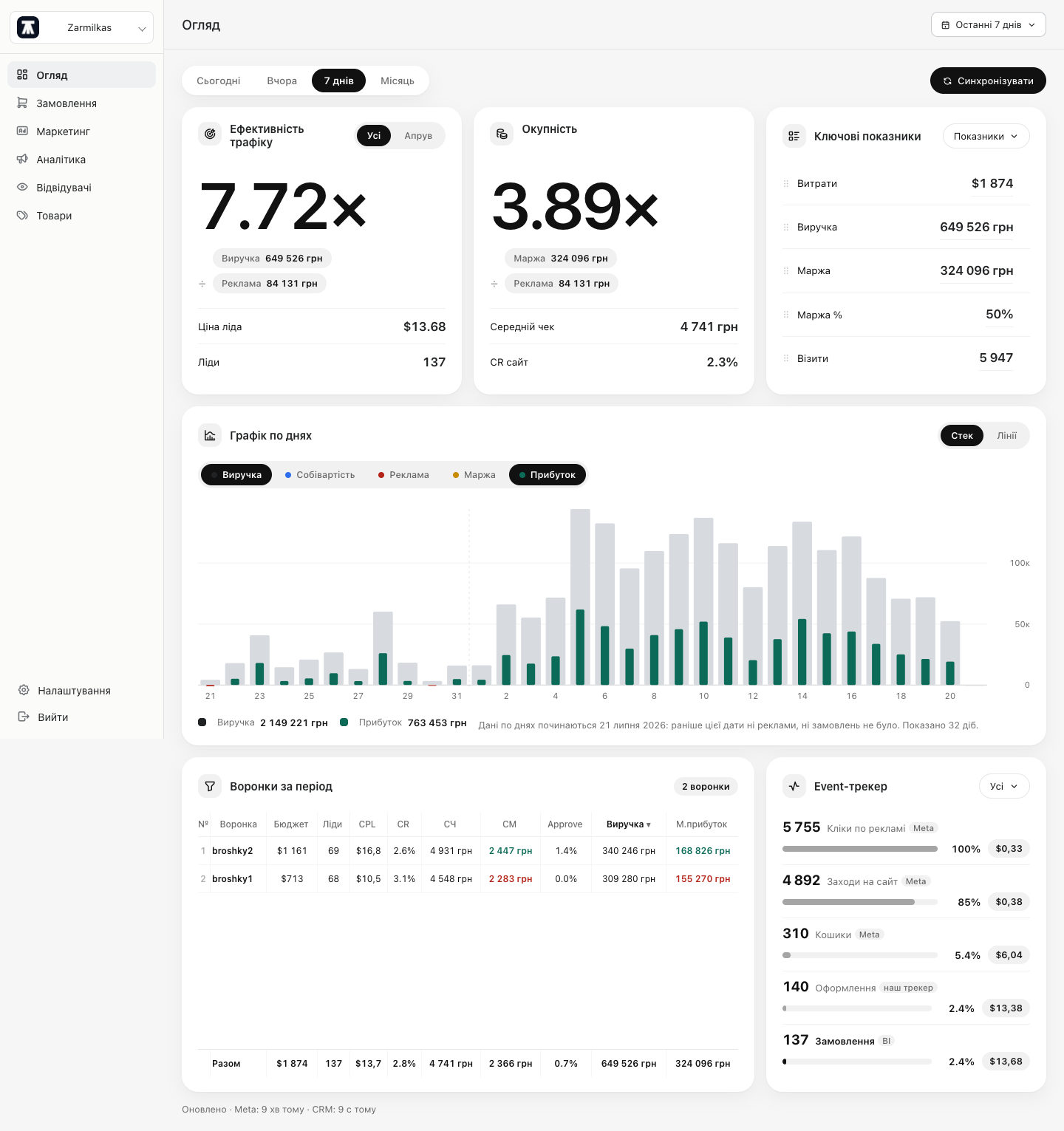Select the Аналітика megaphone icon
Image resolution: width=1064 pixels, height=1131 pixels.
coord(22,160)
